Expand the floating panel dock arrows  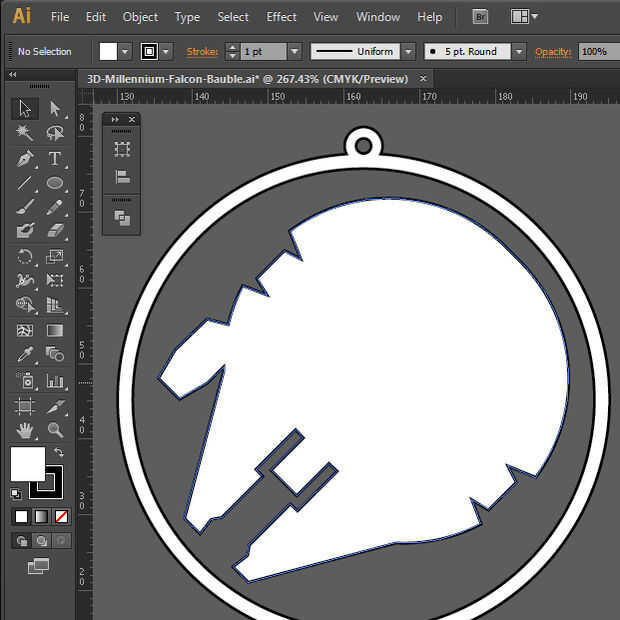coord(115,119)
